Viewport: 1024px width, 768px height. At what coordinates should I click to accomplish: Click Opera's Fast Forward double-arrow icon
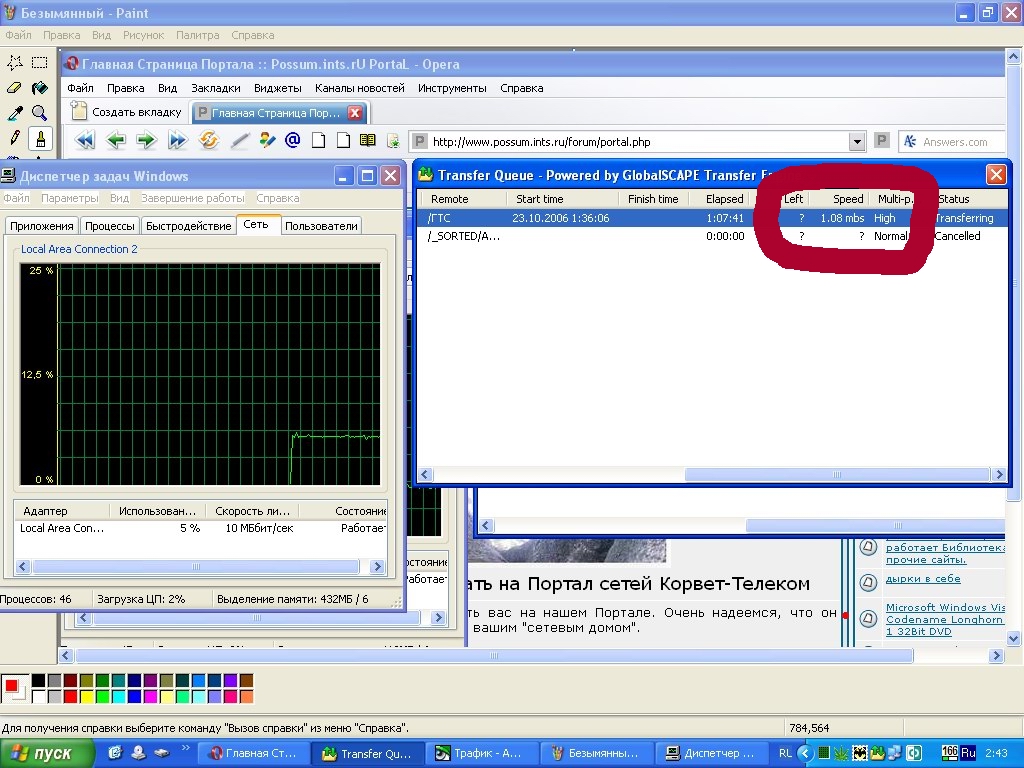(x=177, y=141)
